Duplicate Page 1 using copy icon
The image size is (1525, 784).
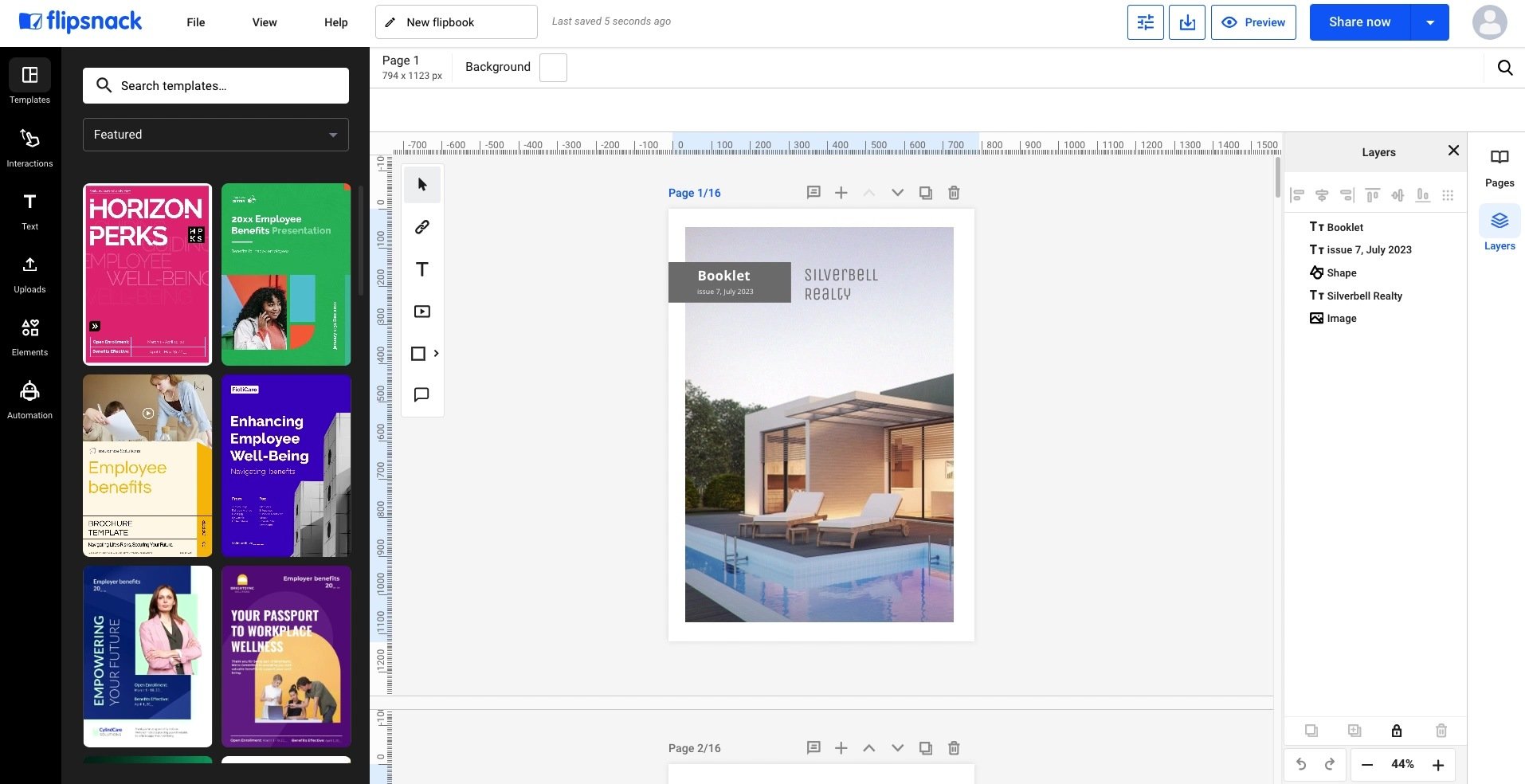click(925, 193)
